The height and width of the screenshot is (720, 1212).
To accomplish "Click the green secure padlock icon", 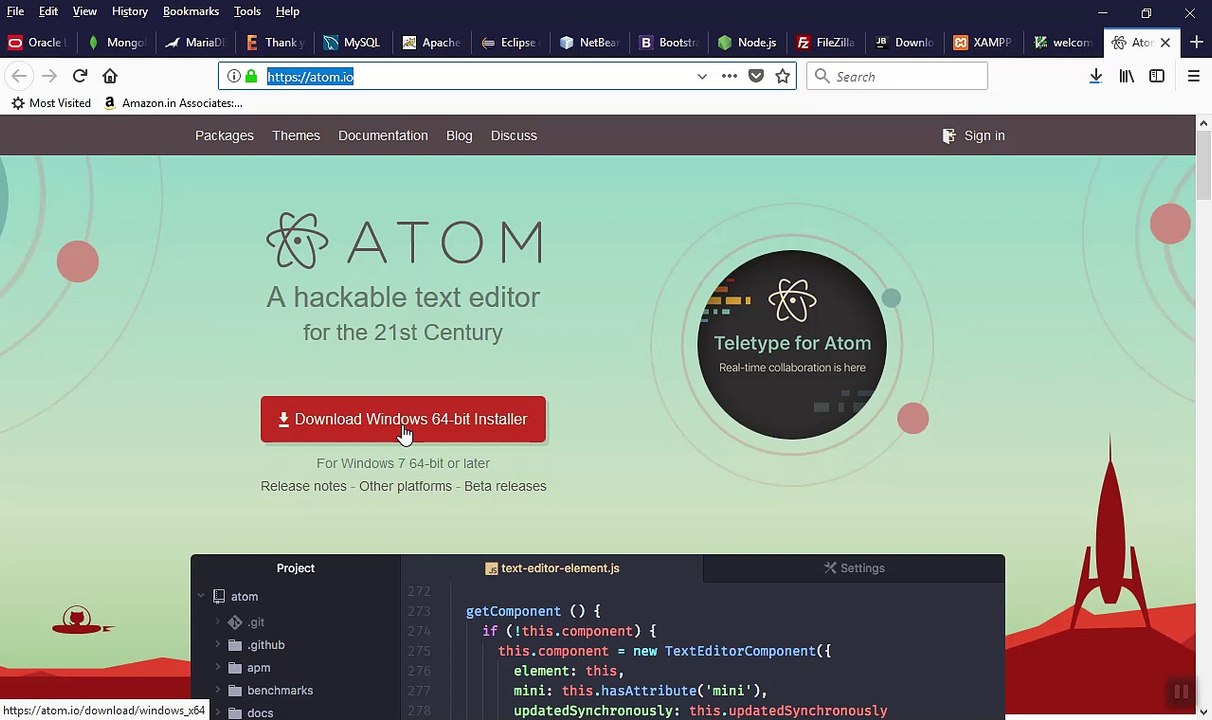I will [x=251, y=76].
